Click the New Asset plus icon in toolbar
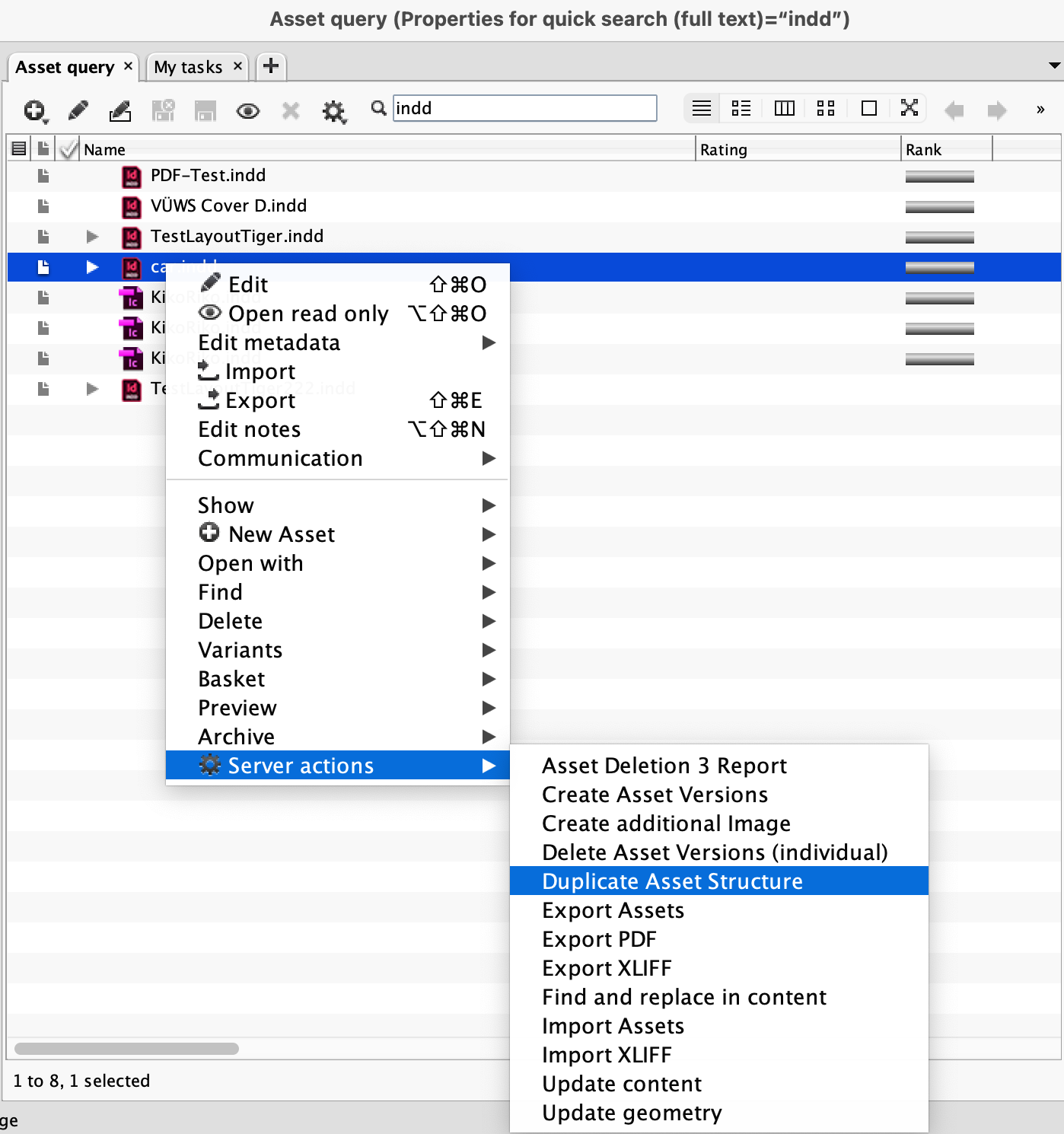1064x1134 pixels. [x=34, y=110]
